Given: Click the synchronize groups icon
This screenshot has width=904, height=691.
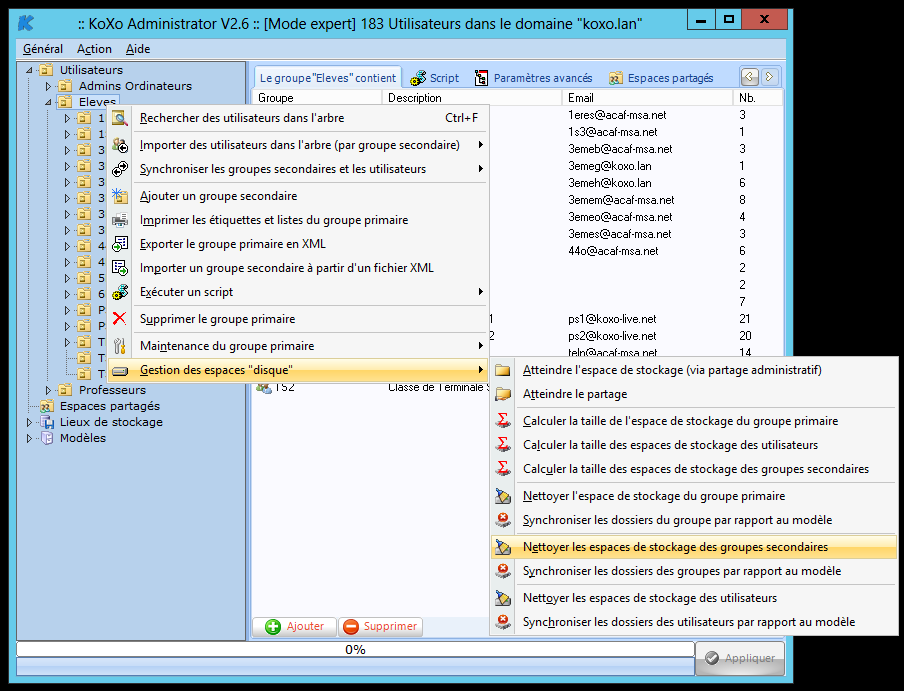Looking at the screenshot, I should point(120,169).
